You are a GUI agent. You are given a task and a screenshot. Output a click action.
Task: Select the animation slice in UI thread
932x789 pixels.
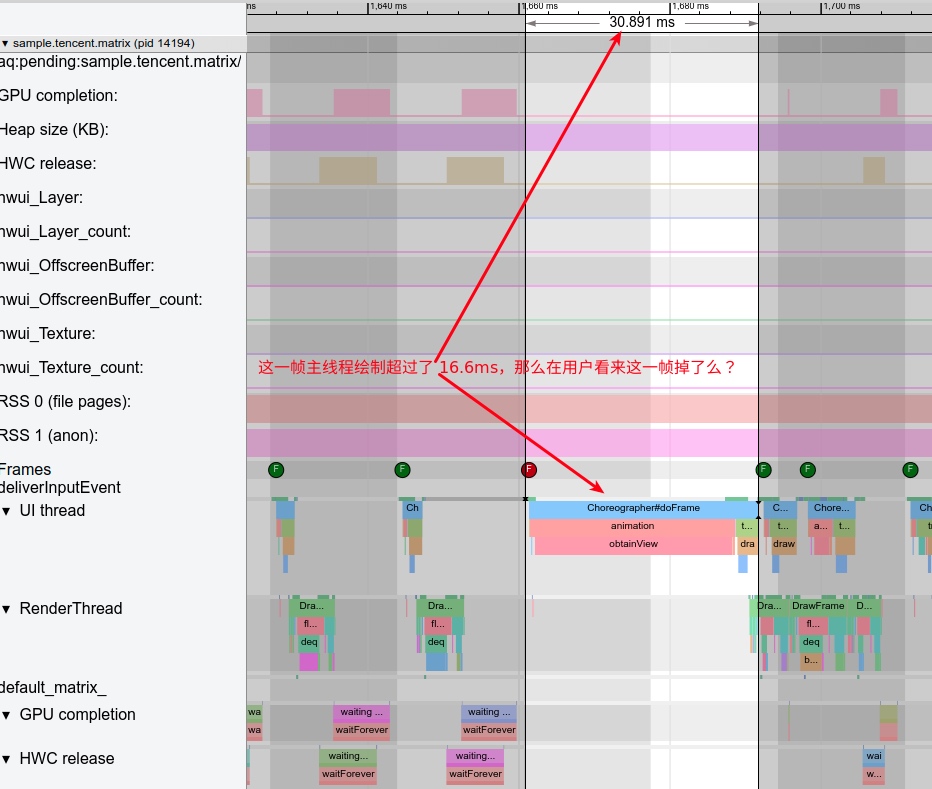point(632,526)
